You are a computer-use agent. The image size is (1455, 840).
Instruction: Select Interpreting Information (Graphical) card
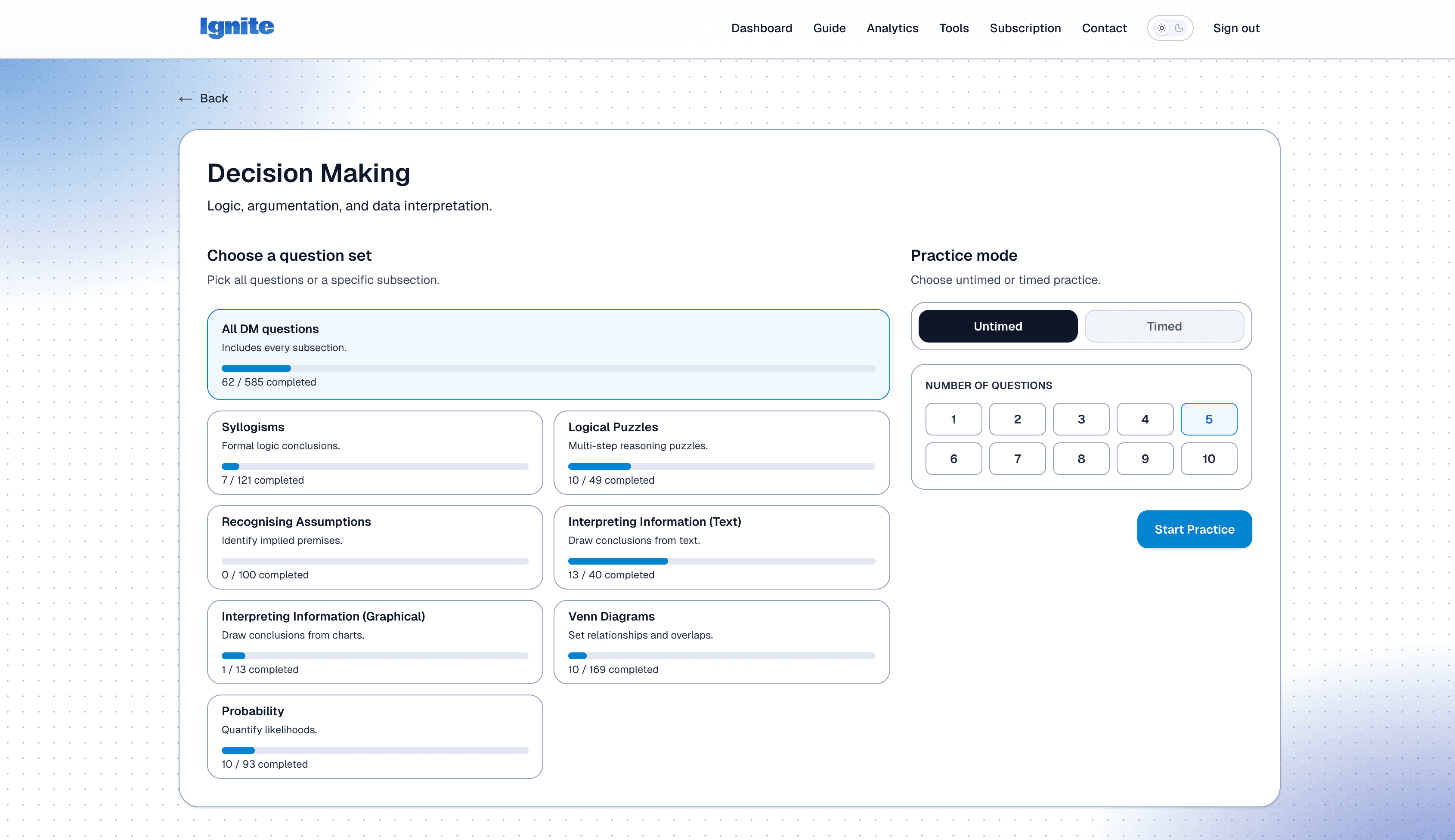click(375, 642)
